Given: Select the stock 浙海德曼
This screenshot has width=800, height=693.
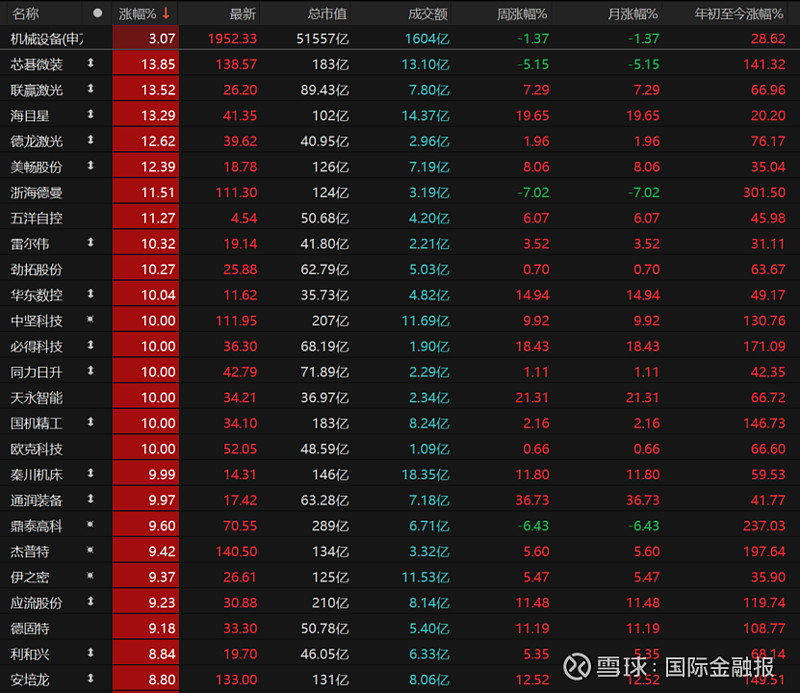Looking at the screenshot, I should tap(37, 193).
